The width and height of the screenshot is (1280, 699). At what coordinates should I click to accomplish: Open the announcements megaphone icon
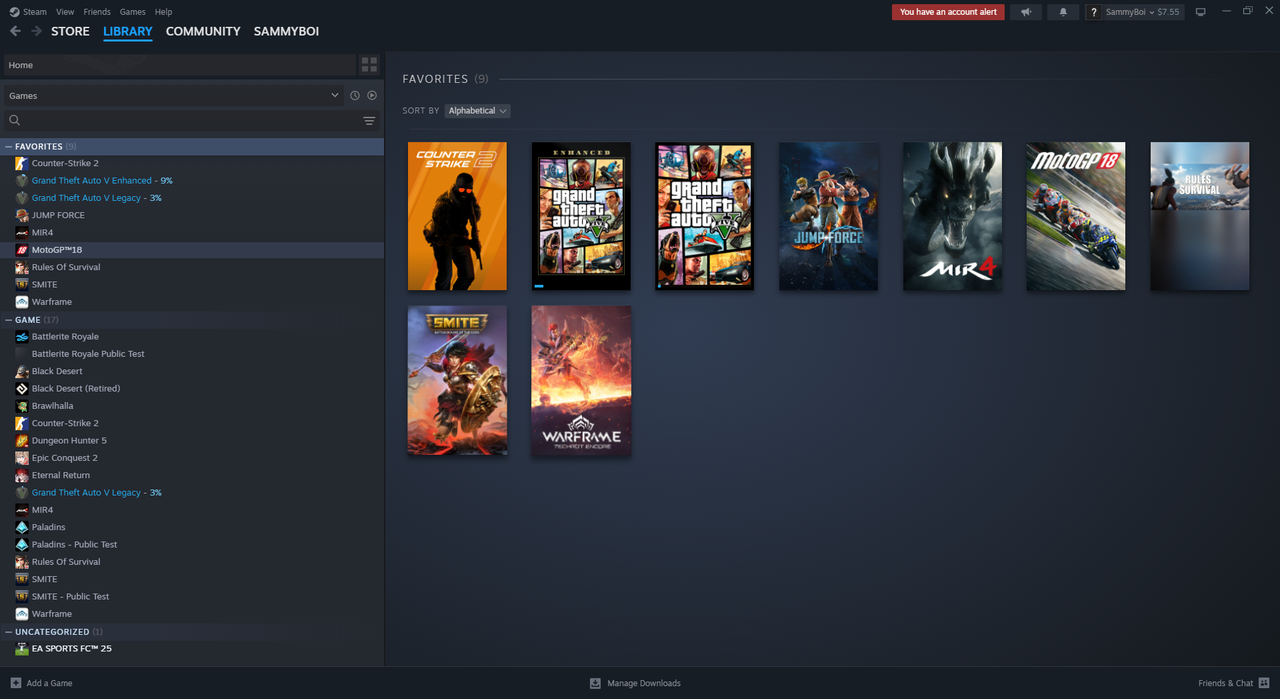[x=1025, y=12]
